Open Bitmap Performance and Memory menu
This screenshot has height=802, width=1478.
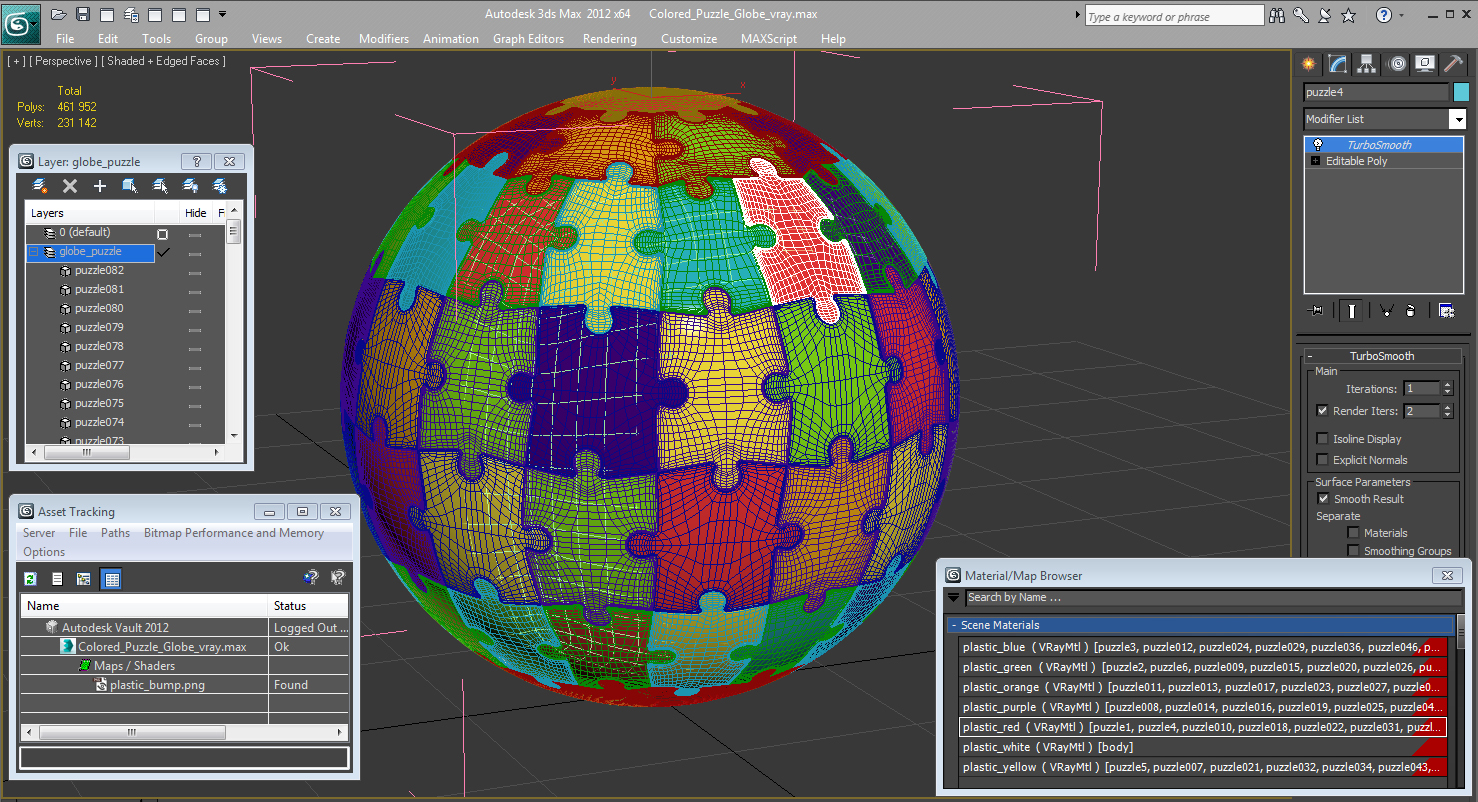coord(234,533)
